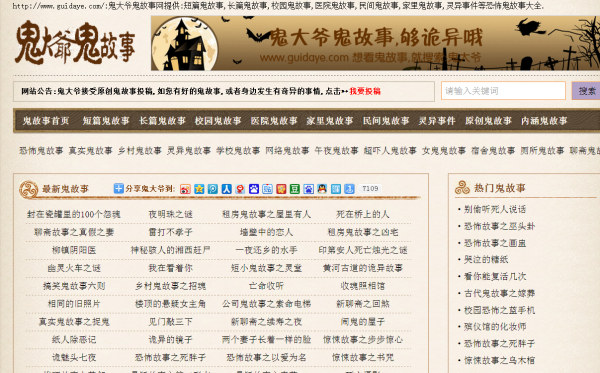This screenshot has width=600, height=373.
Task: Click the red flower share icon
Action: pos(281,189)
